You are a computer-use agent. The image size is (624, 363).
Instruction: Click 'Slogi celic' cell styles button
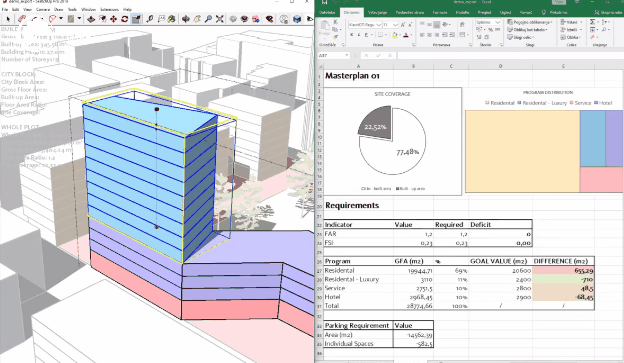click(x=521, y=37)
